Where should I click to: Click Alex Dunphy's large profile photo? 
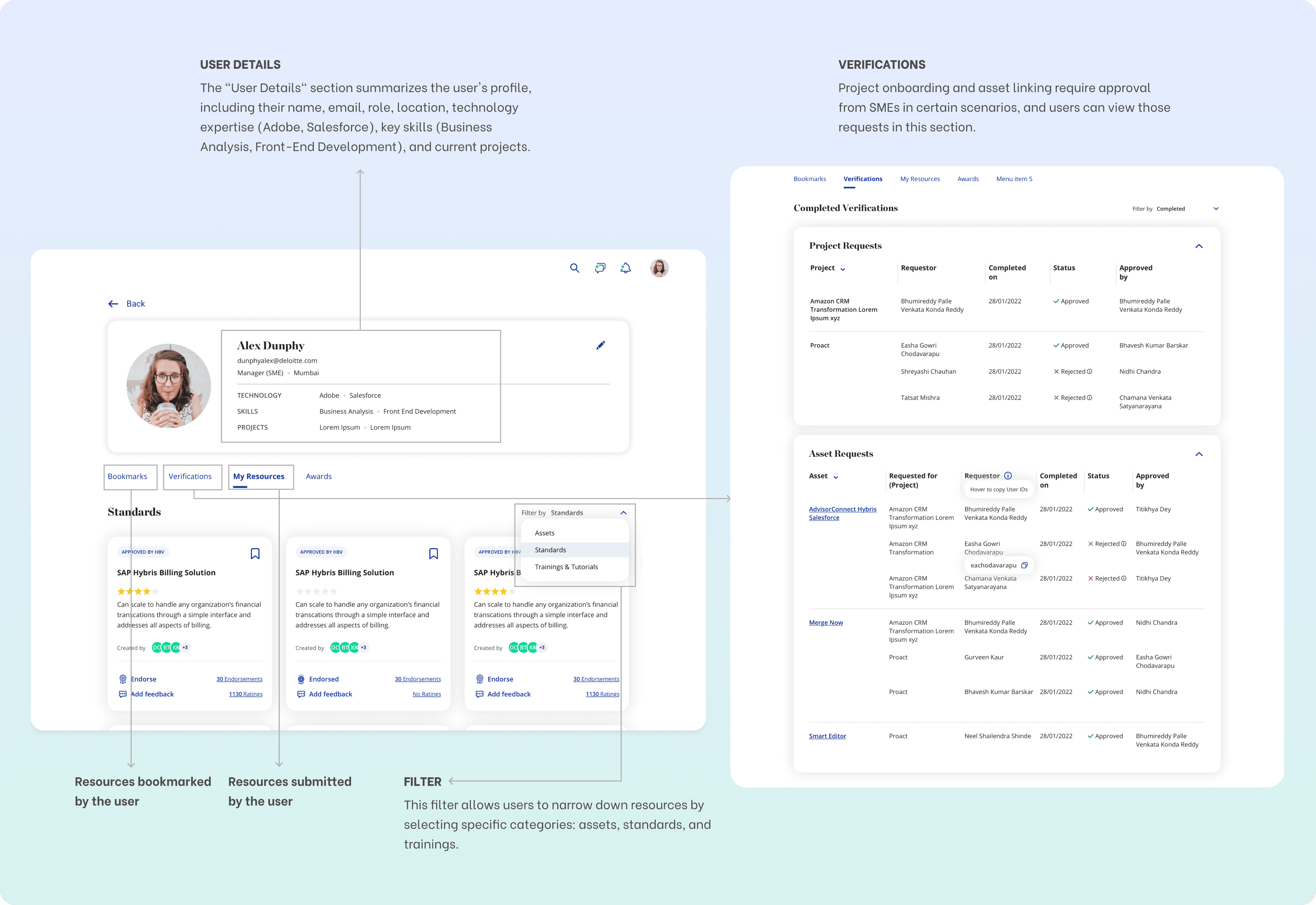[168, 386]
